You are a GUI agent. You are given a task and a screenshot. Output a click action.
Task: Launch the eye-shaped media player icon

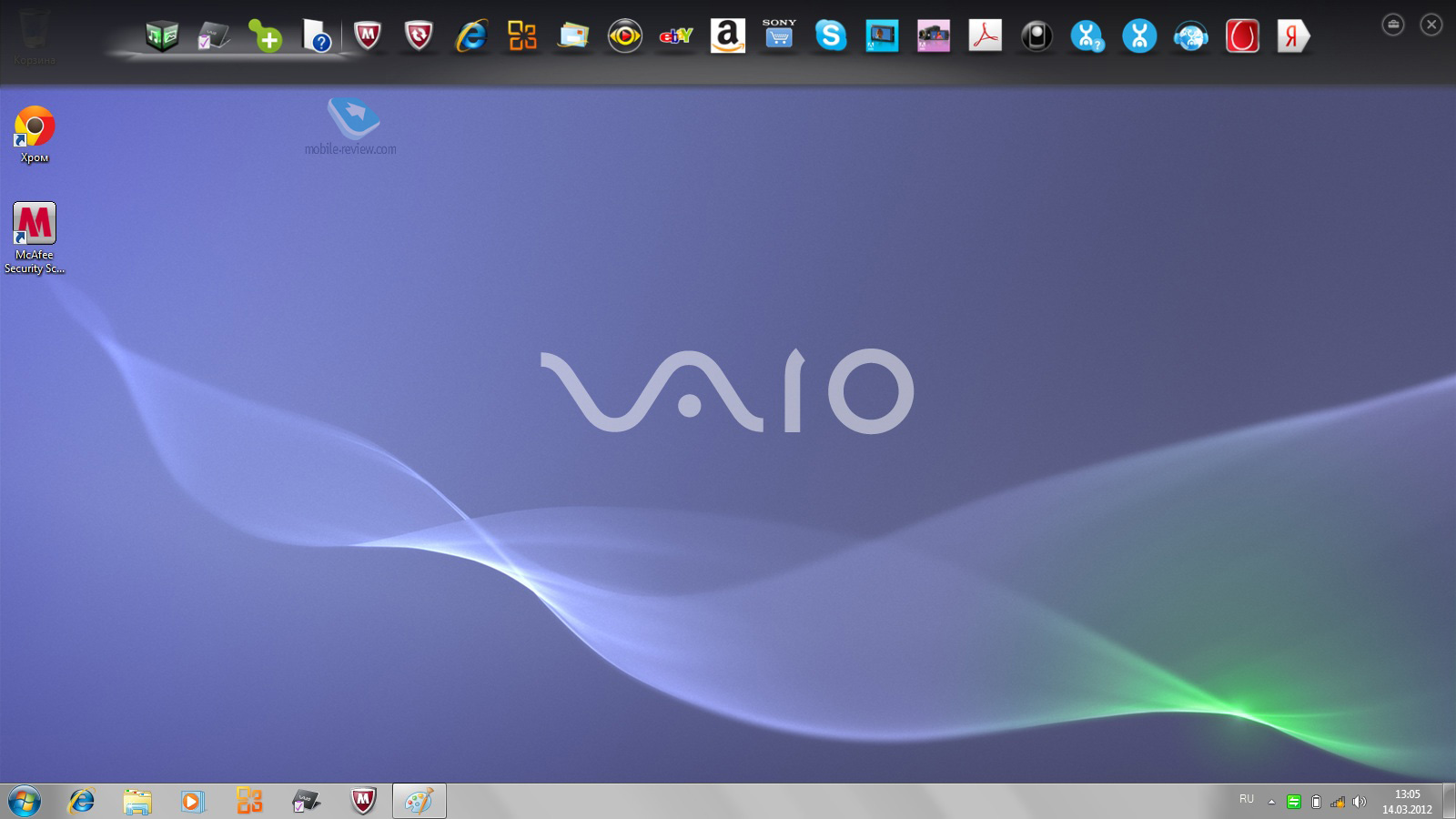coord(625,36)
